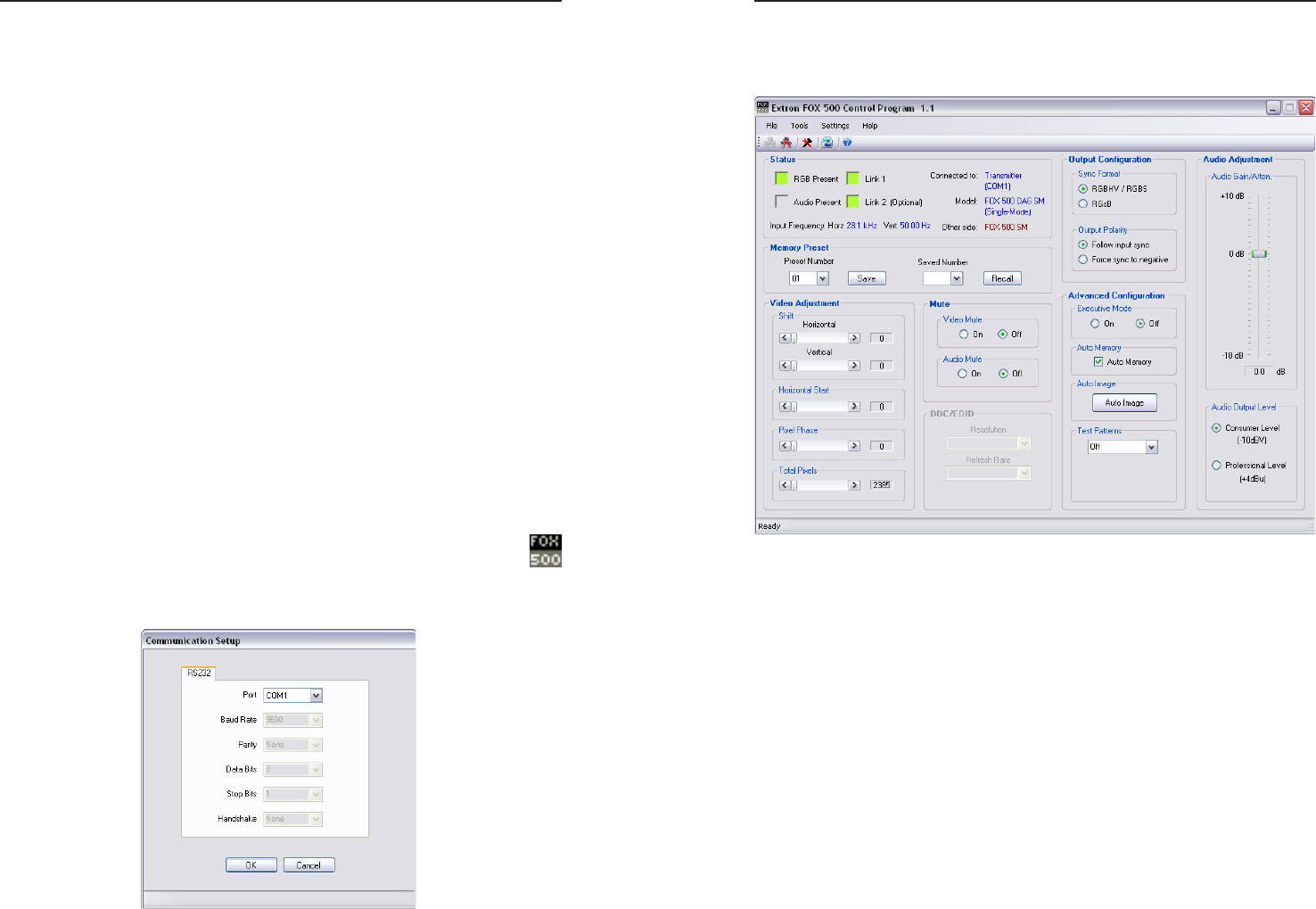Viewport: 1316px width, 909px height.
Task: Select the RS232 tab in Communication Setup
Action: tap(199, 673)
